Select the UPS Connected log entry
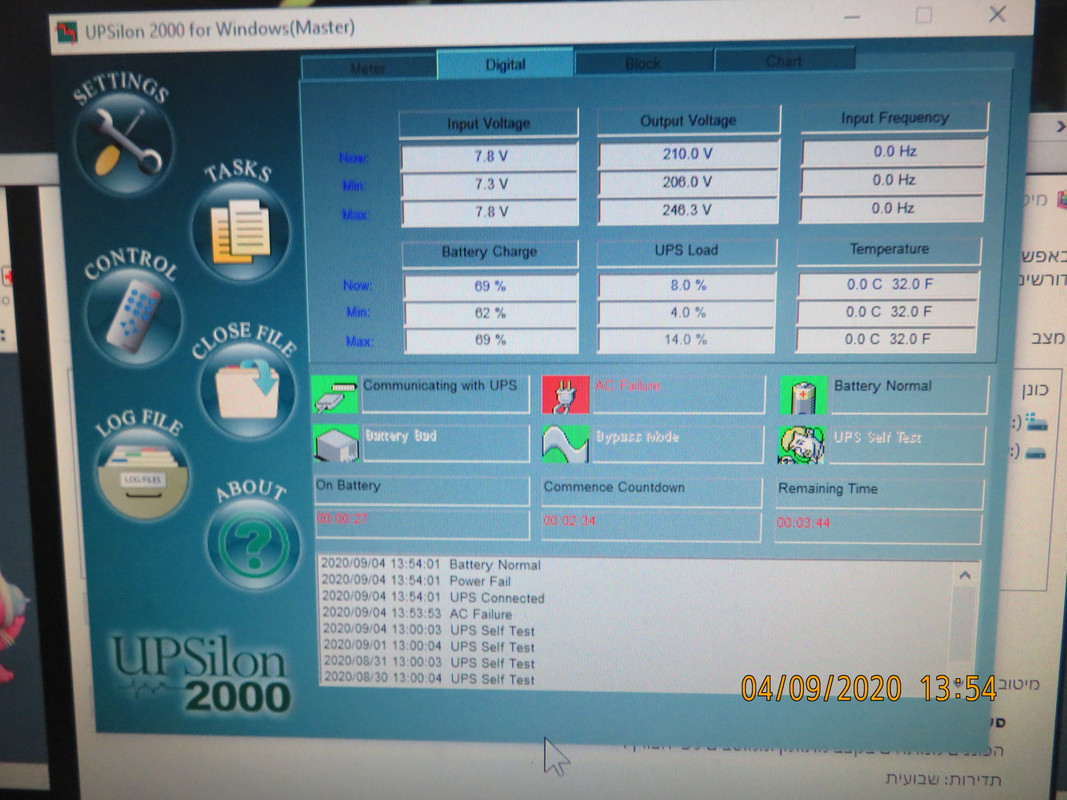The image size is (1067, 800). click(x=433, y=597)
